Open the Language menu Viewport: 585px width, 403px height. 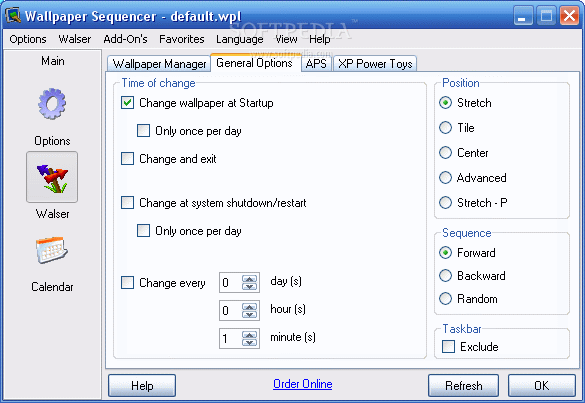point(240,39)
